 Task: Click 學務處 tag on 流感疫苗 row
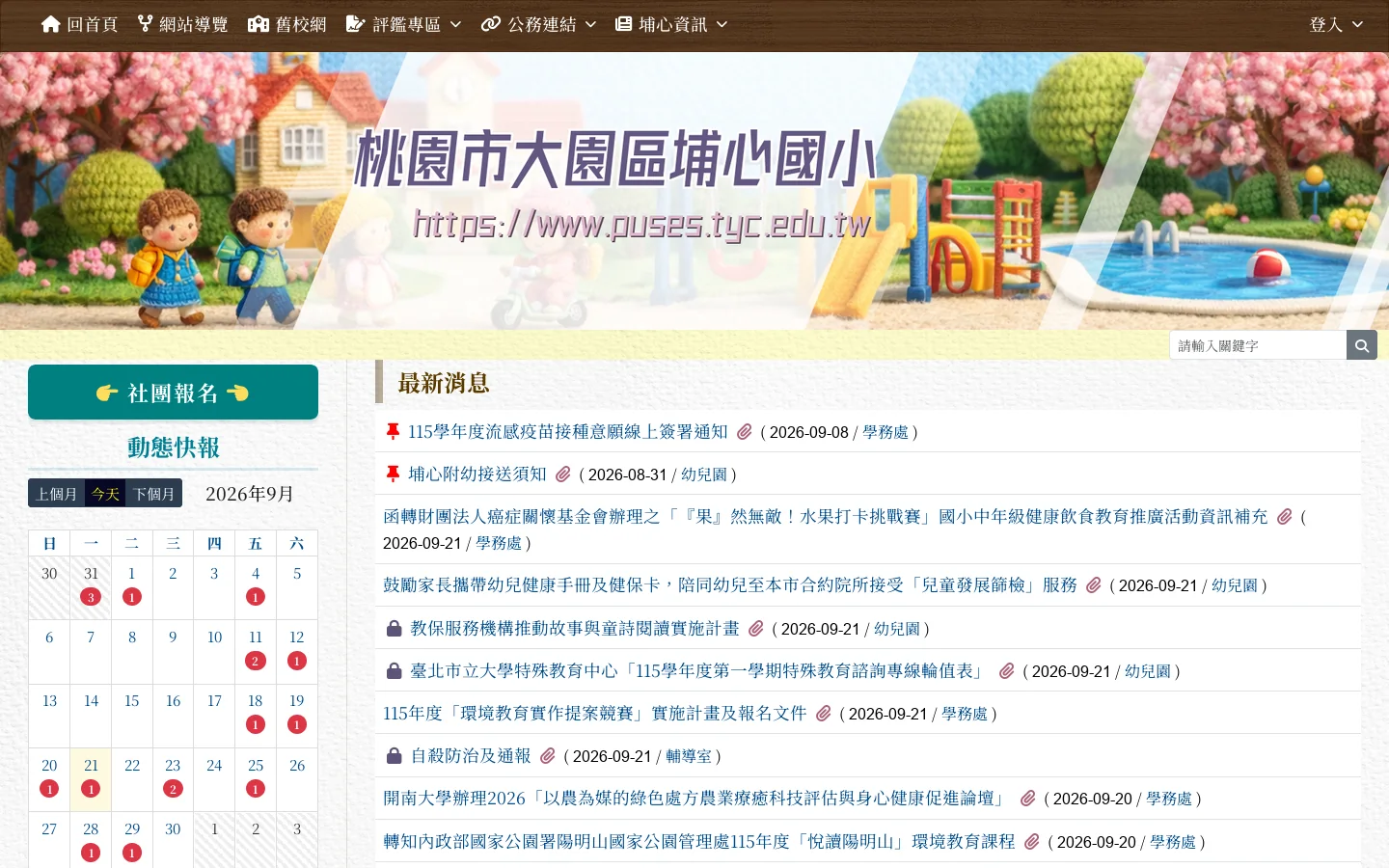tap(885, 432)
